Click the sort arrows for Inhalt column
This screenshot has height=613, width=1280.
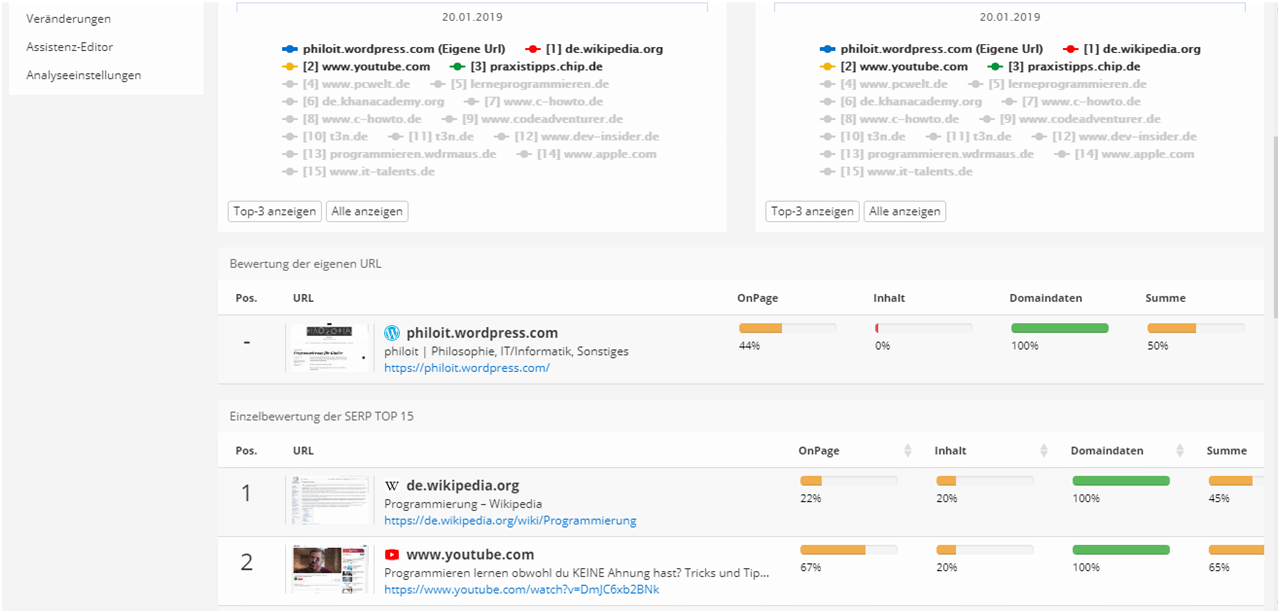pos(1044,451)
